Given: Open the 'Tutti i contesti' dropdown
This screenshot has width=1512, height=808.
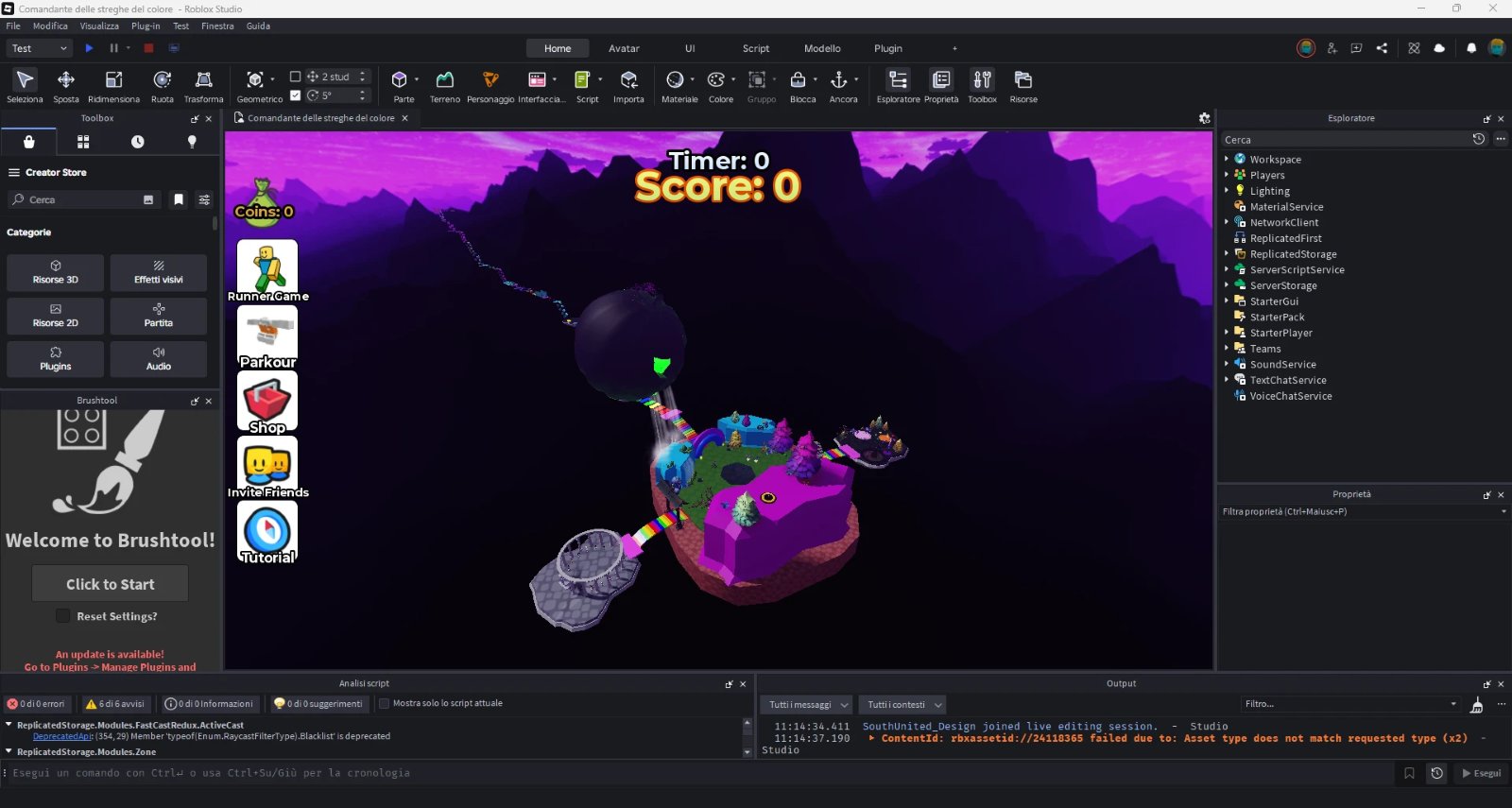Looking at the screenshot, I should (x=903, y=705).
